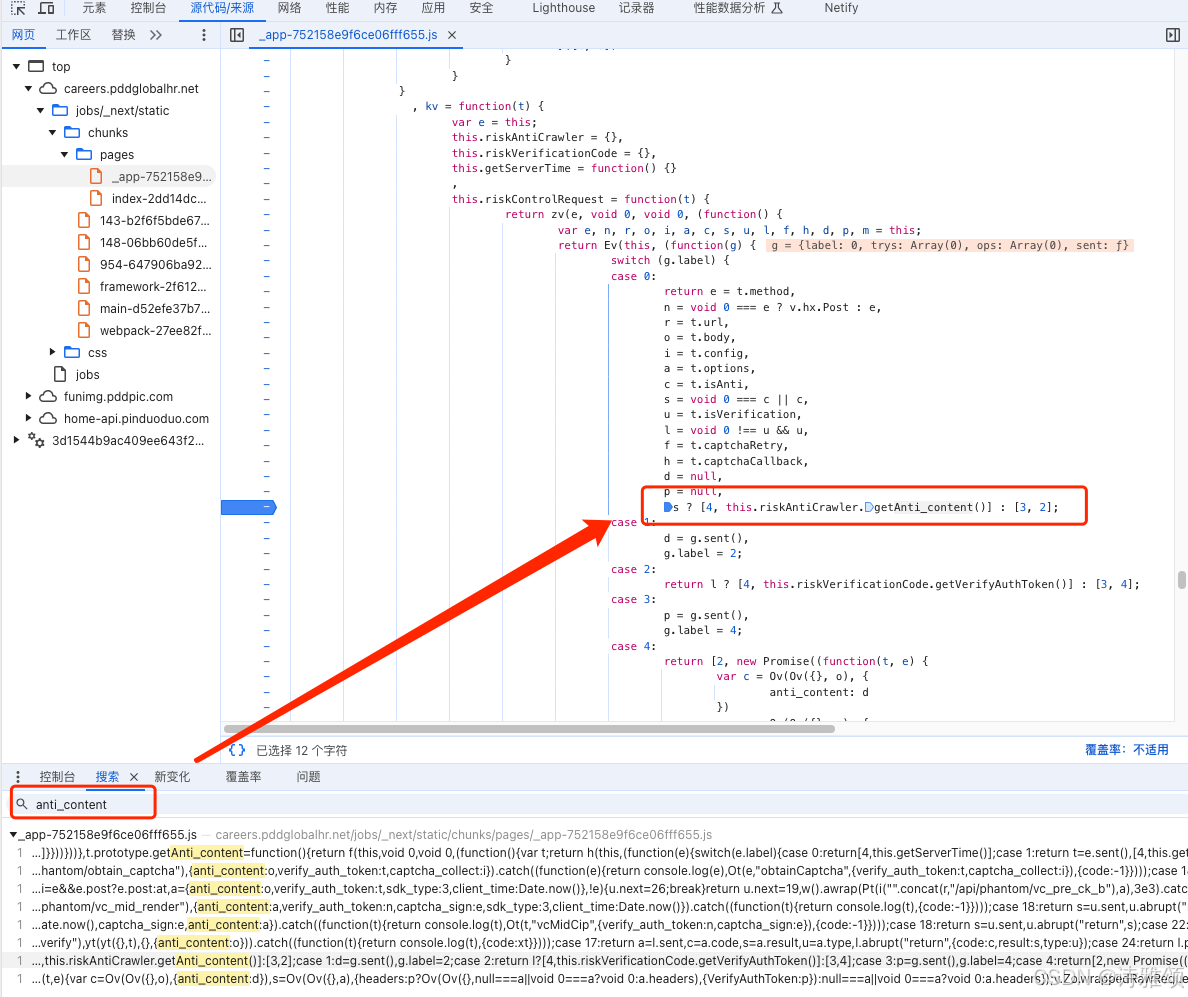The image size is (1188, 997).
Task: Open the drawer 控制台 tab
Action: (x=57, y=777)
